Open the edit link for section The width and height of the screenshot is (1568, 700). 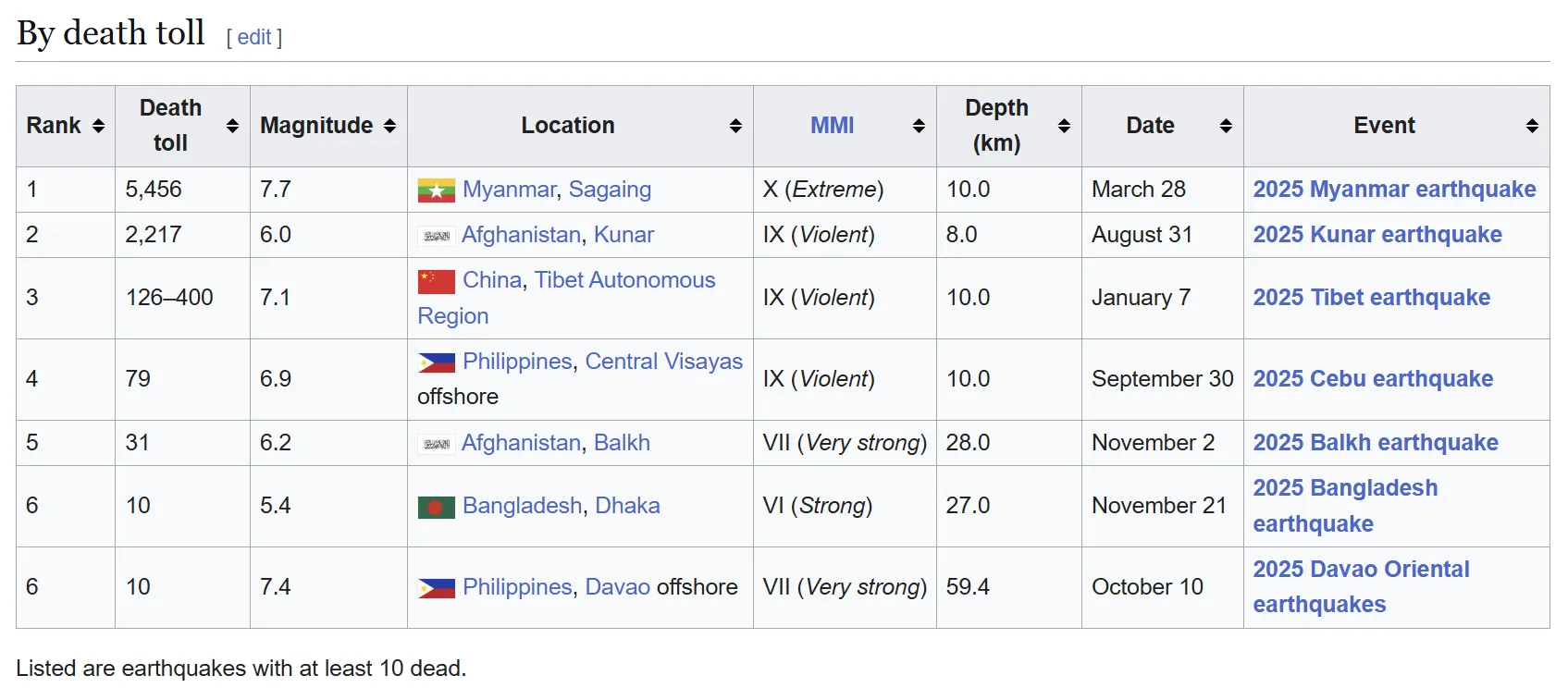(254, 37)
